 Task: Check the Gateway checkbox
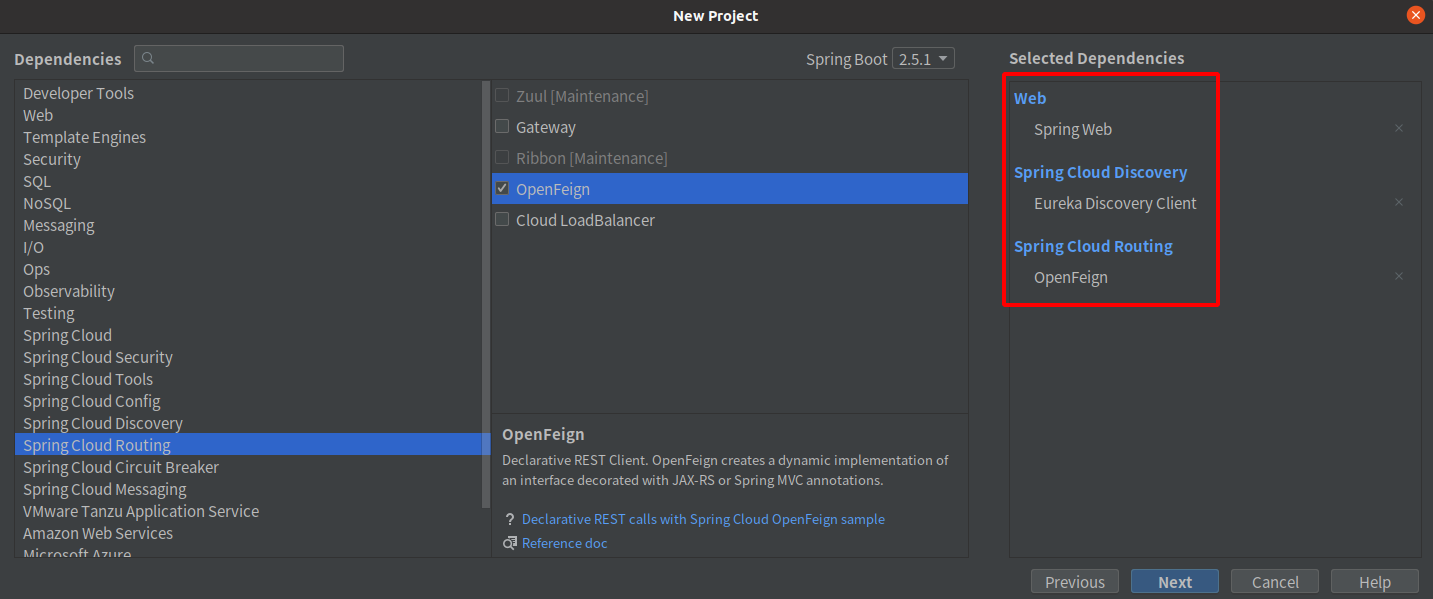pos(502,127)
